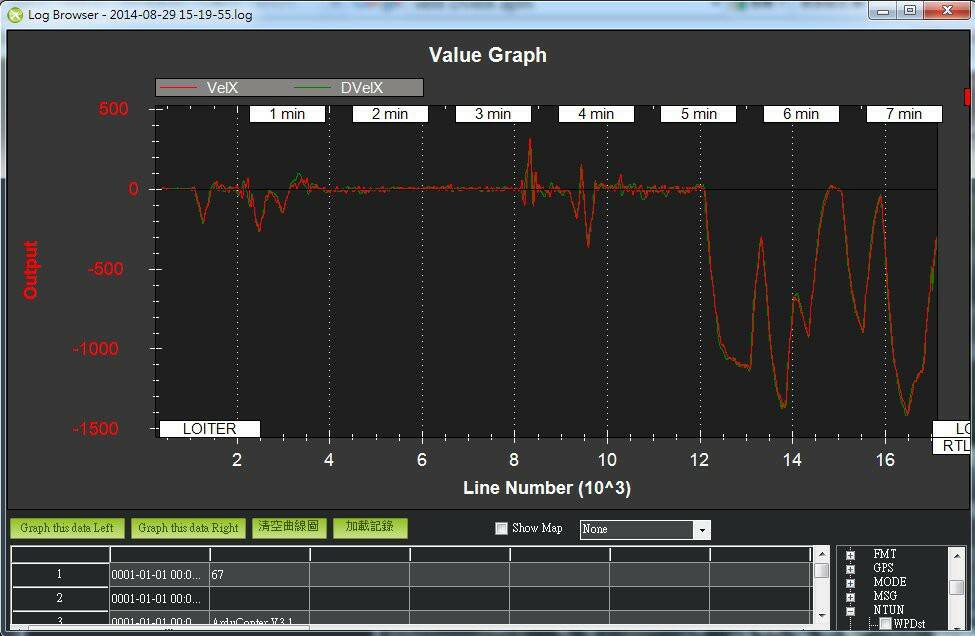Click tree panel scrollbar up arrow
This screenshot has height=636, width=975.
957,555
